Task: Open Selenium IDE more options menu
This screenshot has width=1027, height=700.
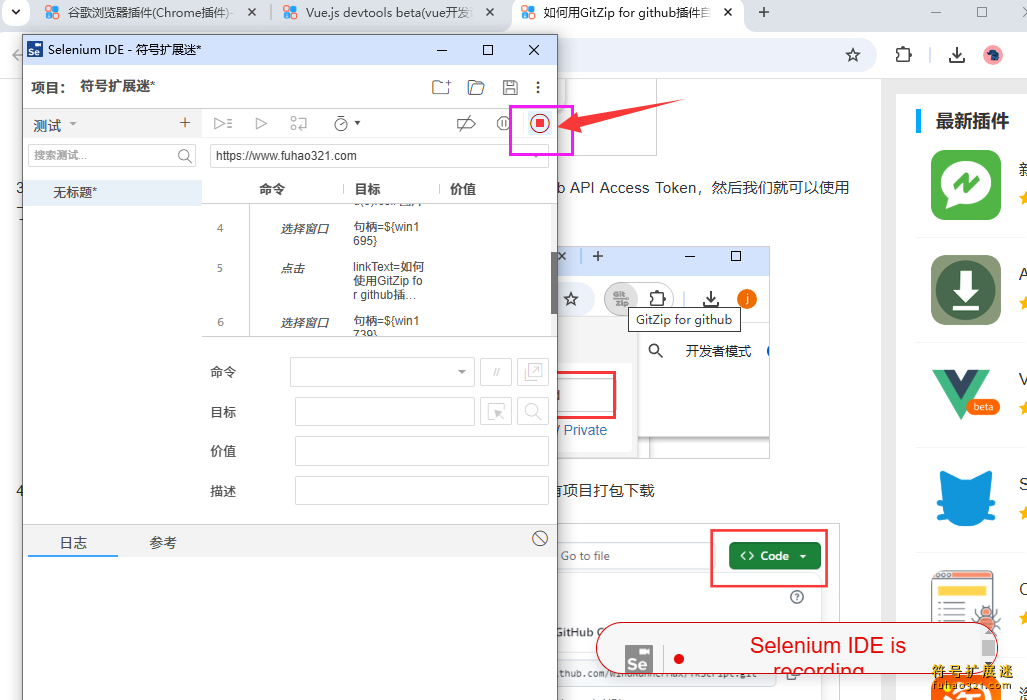Action: pyautogui.click(x=538, y=87)
